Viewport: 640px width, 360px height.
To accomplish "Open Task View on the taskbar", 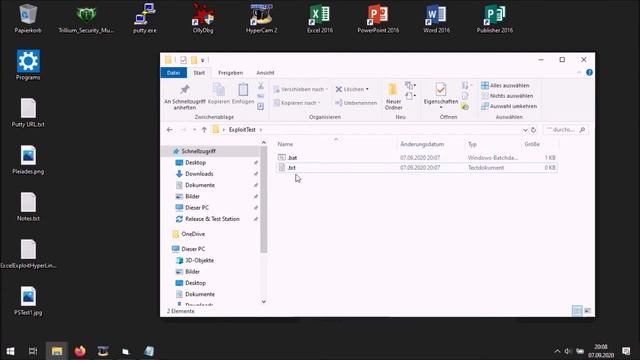I will tap(33, 351).
